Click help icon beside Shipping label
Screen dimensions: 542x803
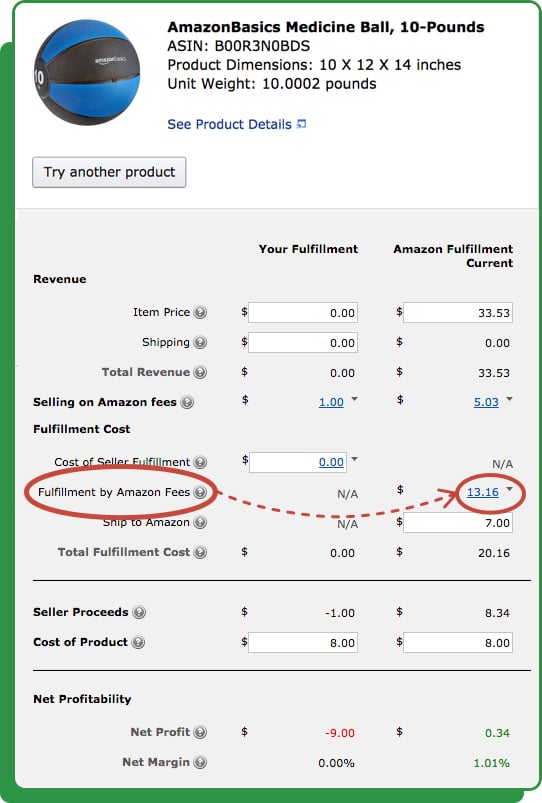200,342
